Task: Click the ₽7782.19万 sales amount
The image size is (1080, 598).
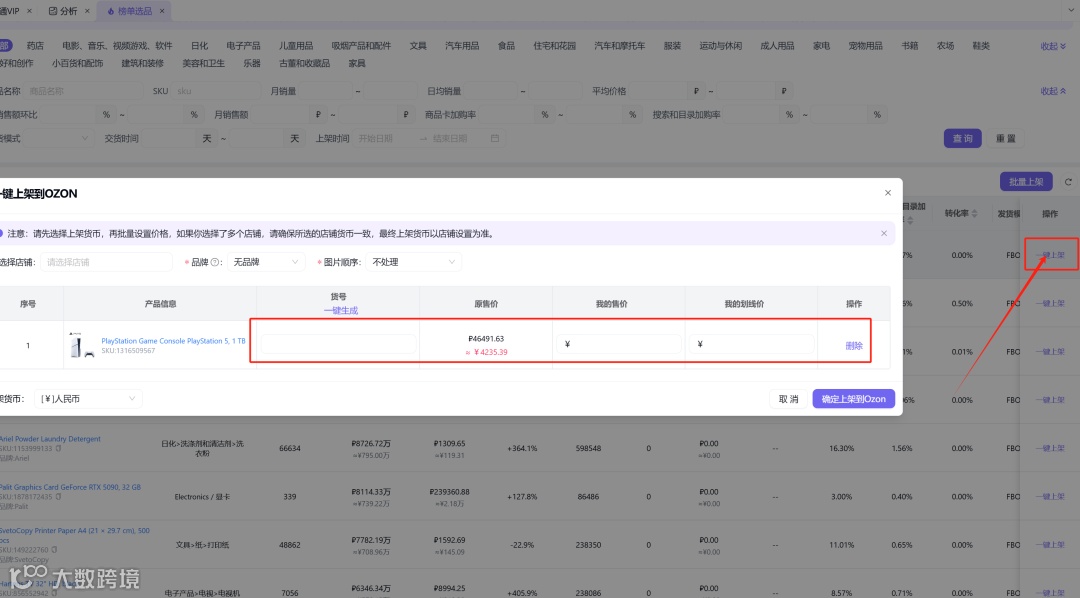Action: [x=371, y=540]
